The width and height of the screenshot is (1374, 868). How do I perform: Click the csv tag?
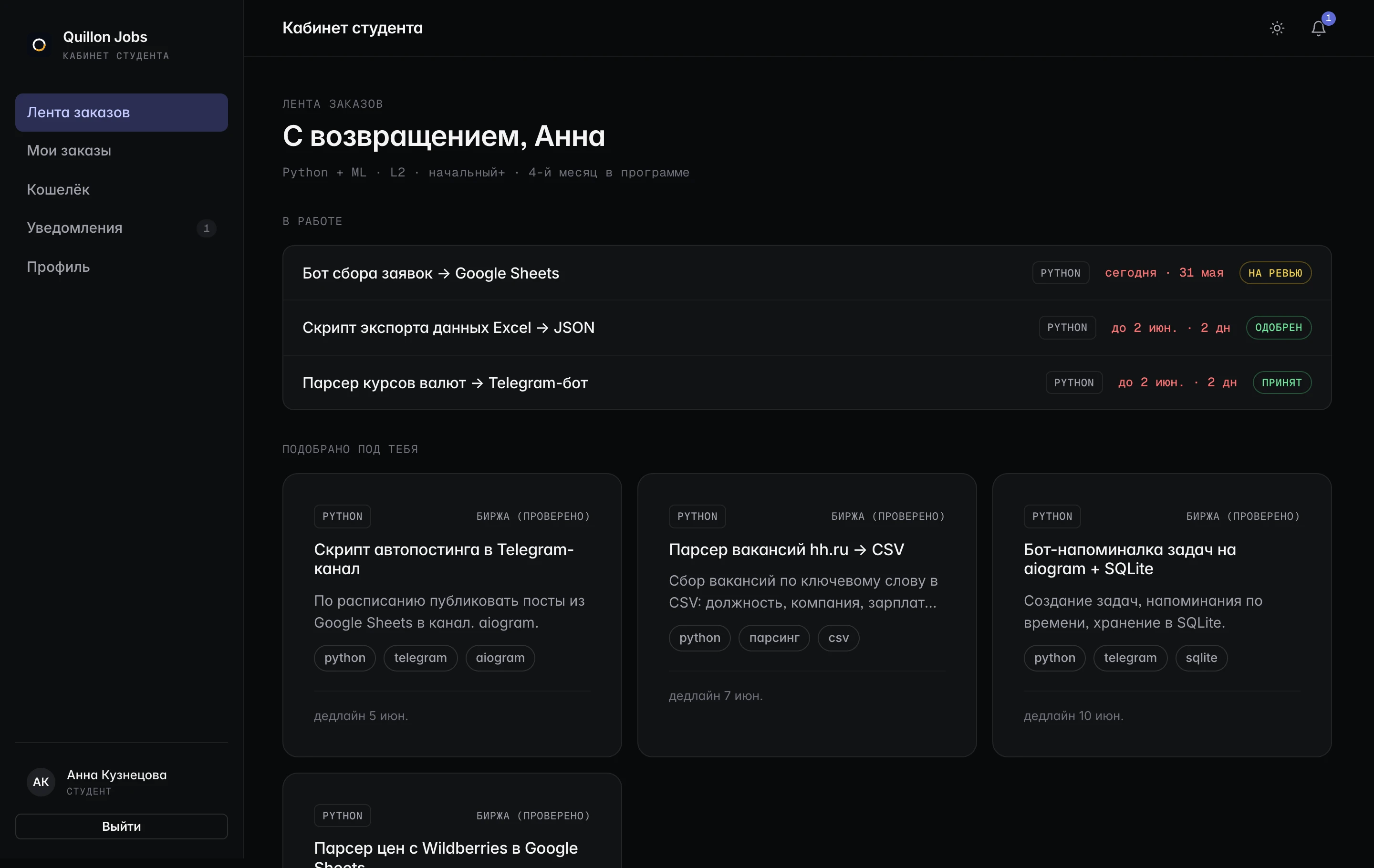[838, 638]
